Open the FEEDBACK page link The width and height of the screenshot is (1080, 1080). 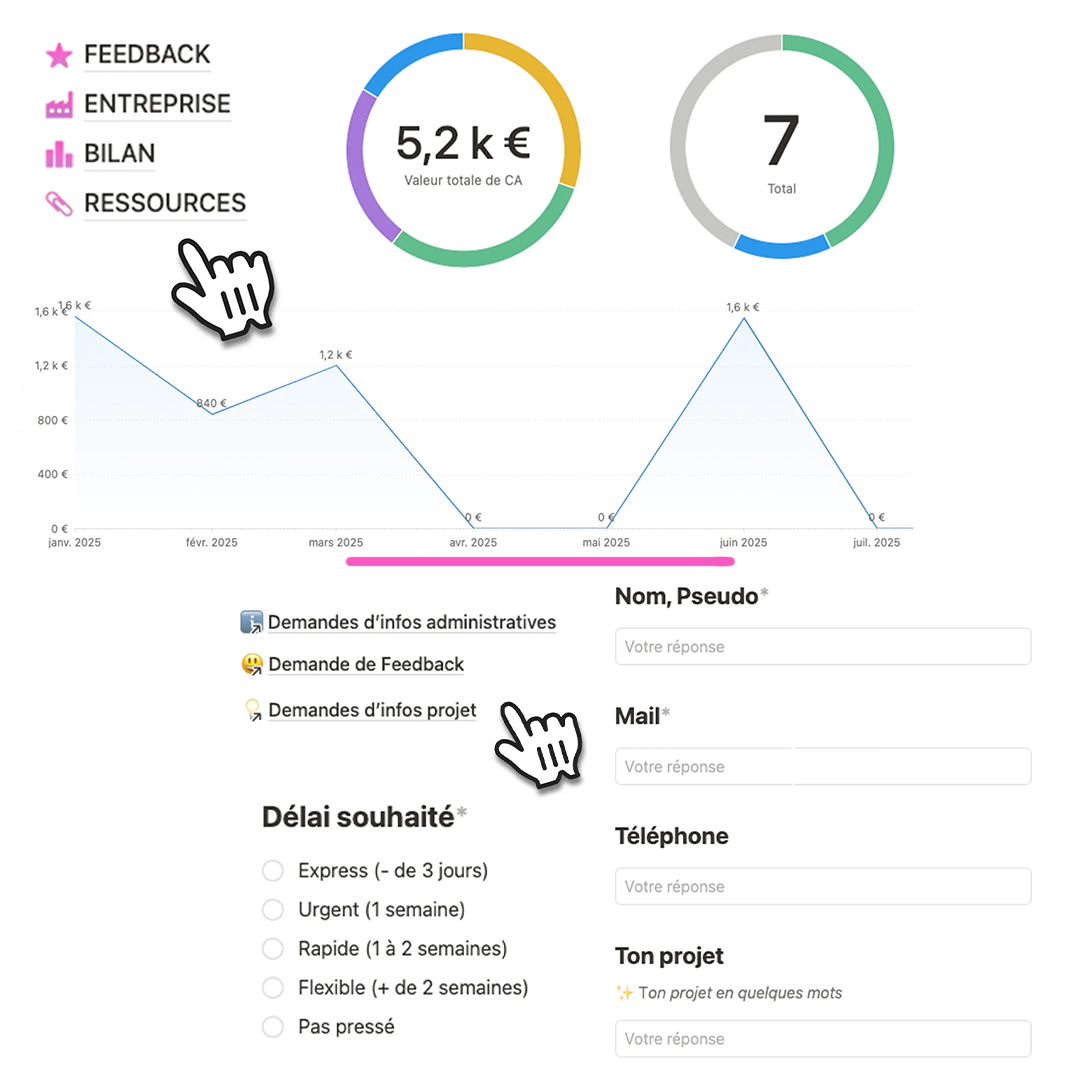click(147, 54)
